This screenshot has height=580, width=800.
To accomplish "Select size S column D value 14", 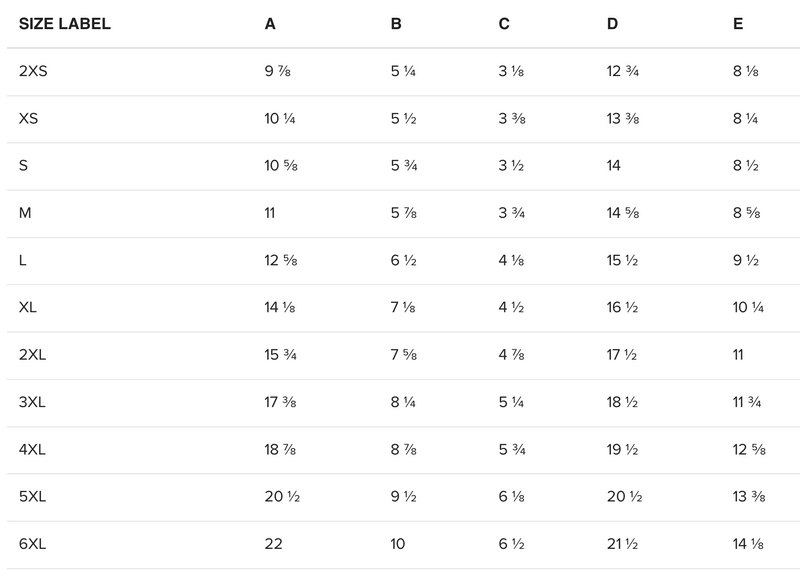I will point(614,166).
